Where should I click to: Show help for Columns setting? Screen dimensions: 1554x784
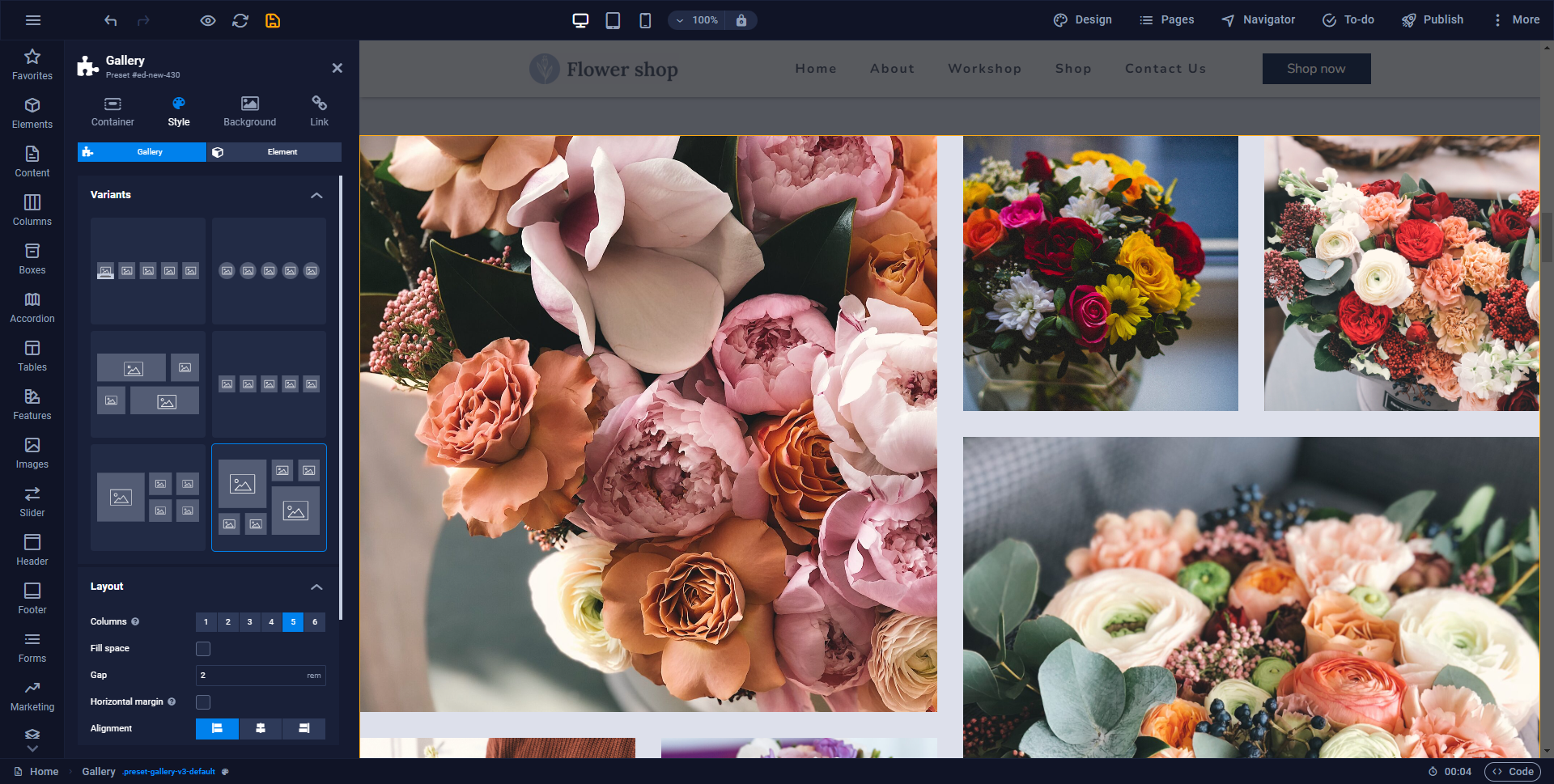135,622
